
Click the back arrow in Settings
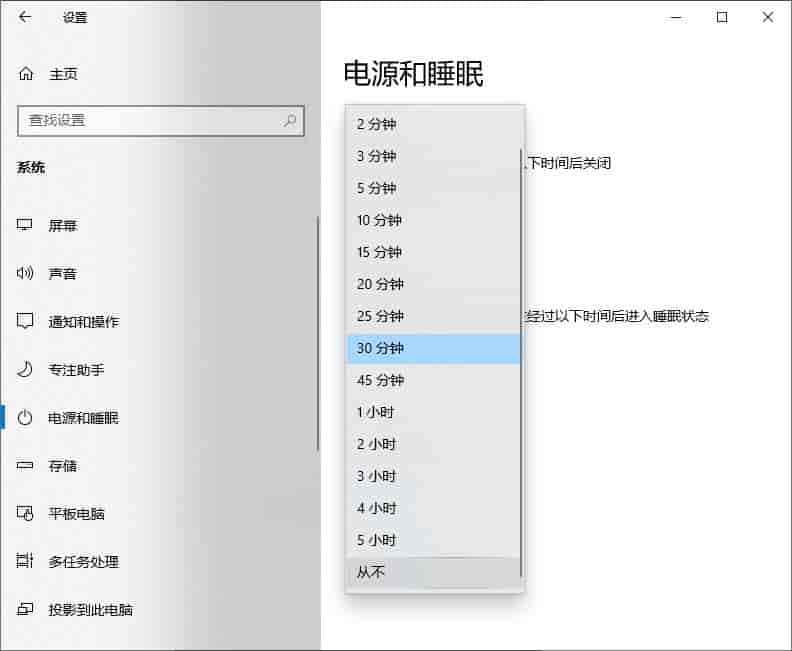pos(24,17)
